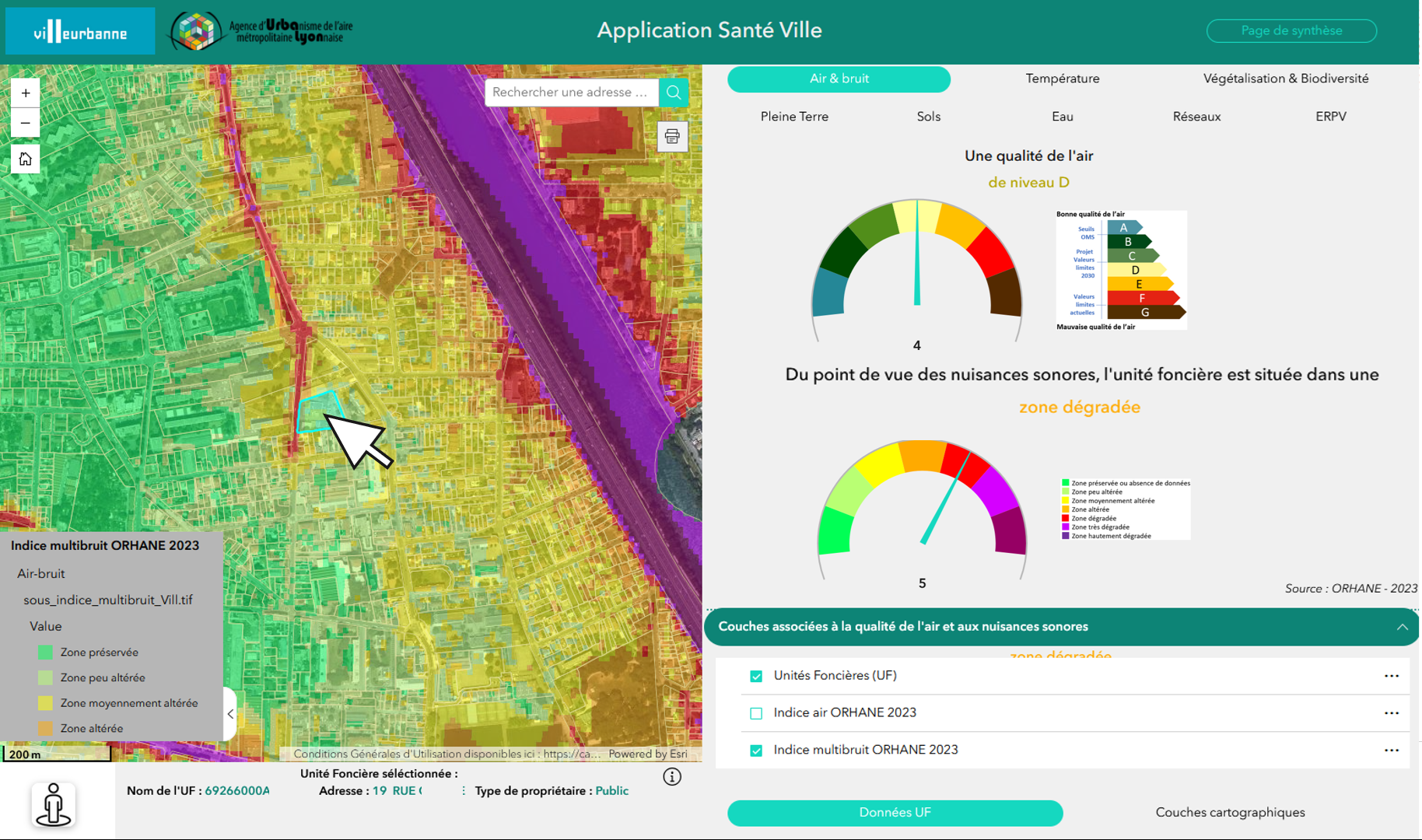Zoom in on the map

pyautogui.click(x=26, y=93)
